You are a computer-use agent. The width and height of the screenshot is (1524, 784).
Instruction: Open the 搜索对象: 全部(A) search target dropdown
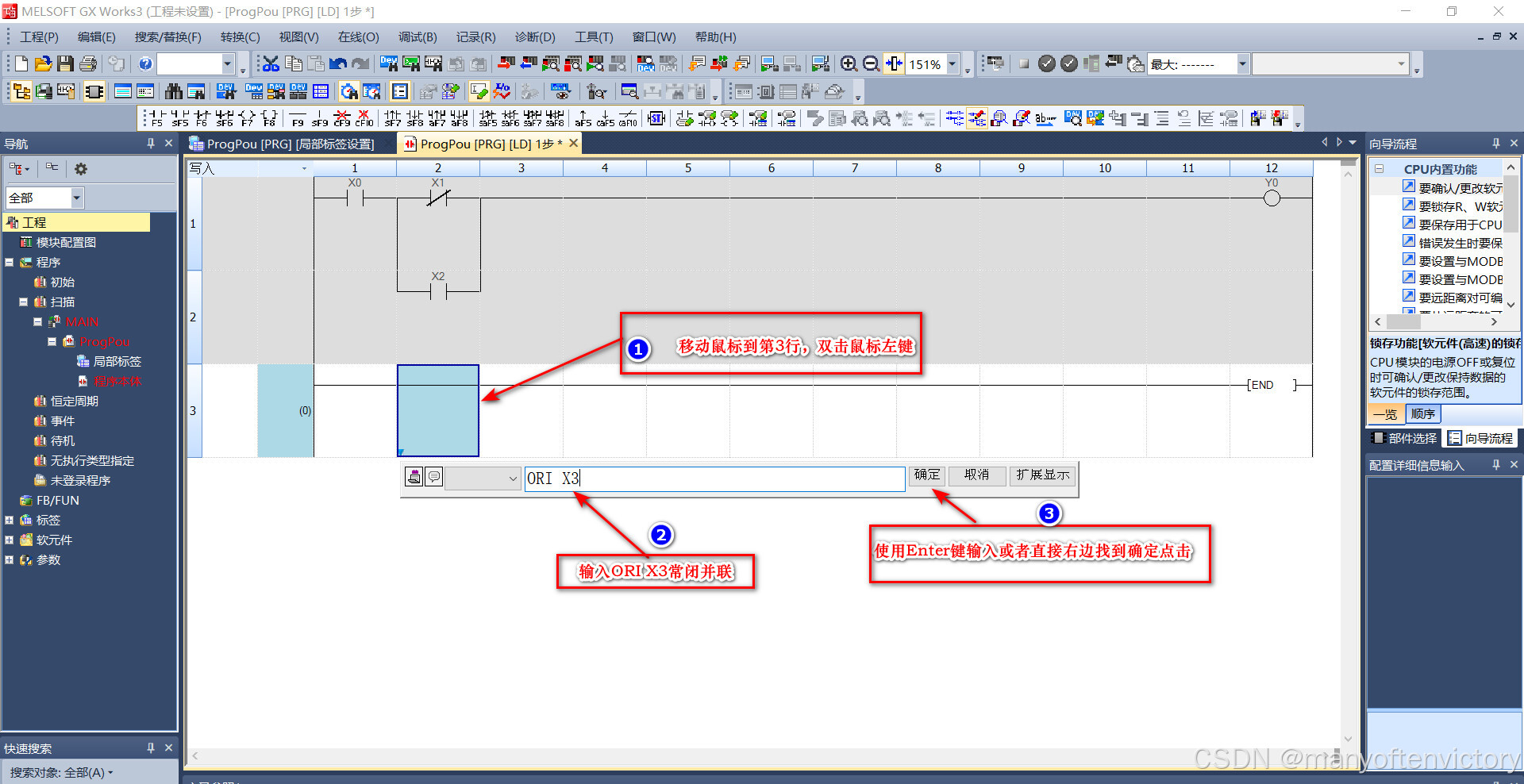click(62, 772)
